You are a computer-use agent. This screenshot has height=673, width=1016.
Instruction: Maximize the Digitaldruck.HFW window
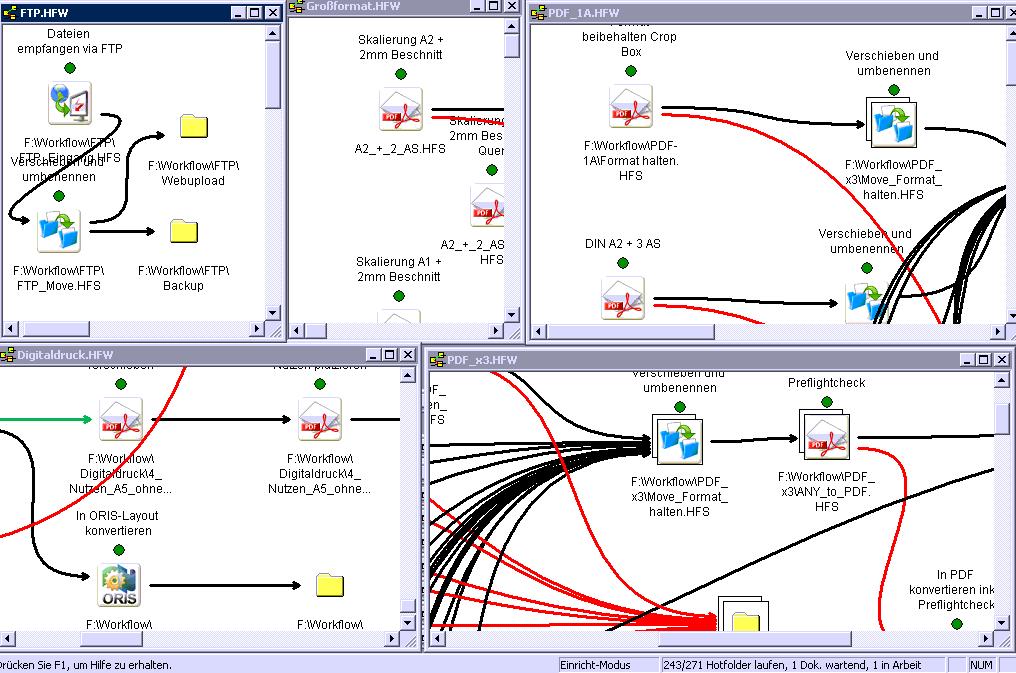tap(389, 354)
